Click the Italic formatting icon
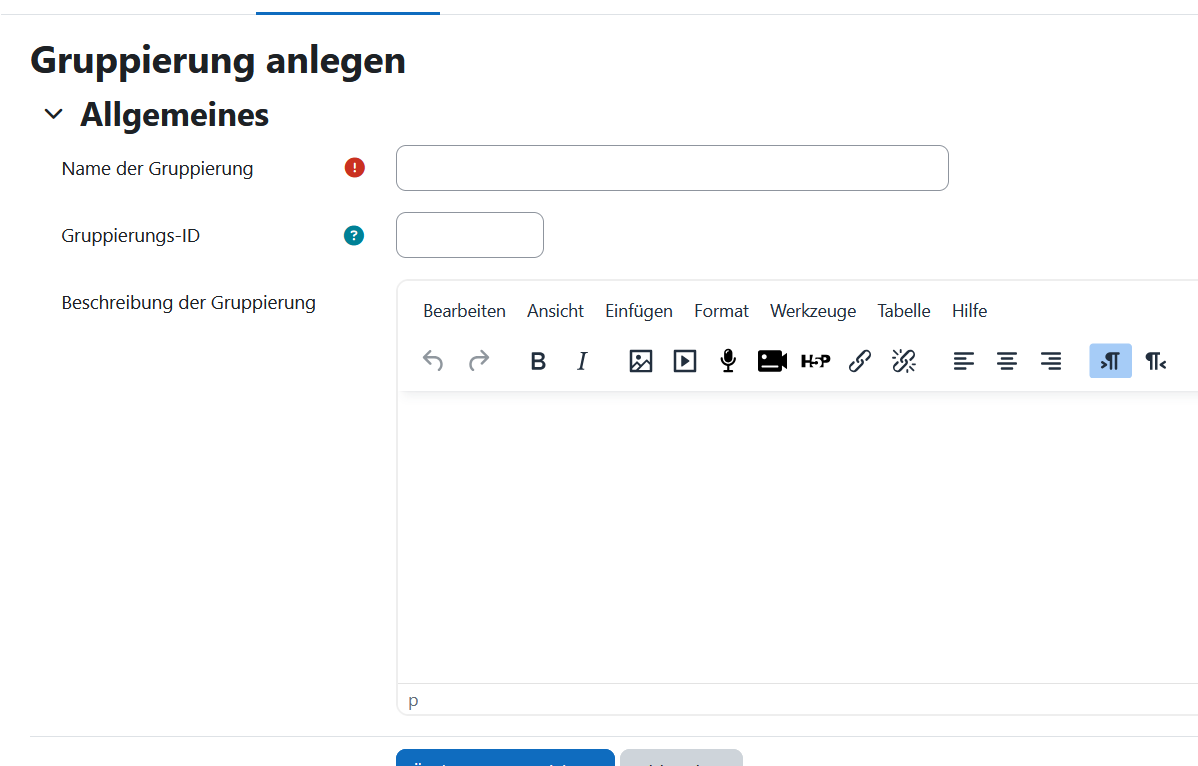Viewport: 1198px width, 766px height. [582, 361]
